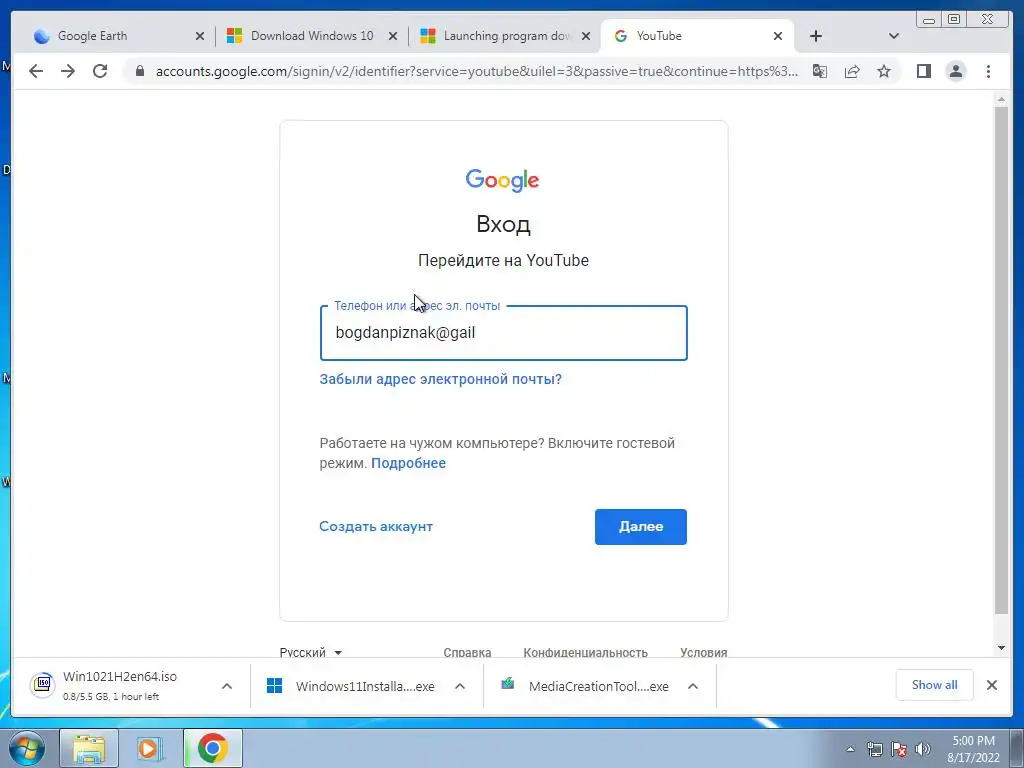Close the Google Earth tab

(200, 37)
